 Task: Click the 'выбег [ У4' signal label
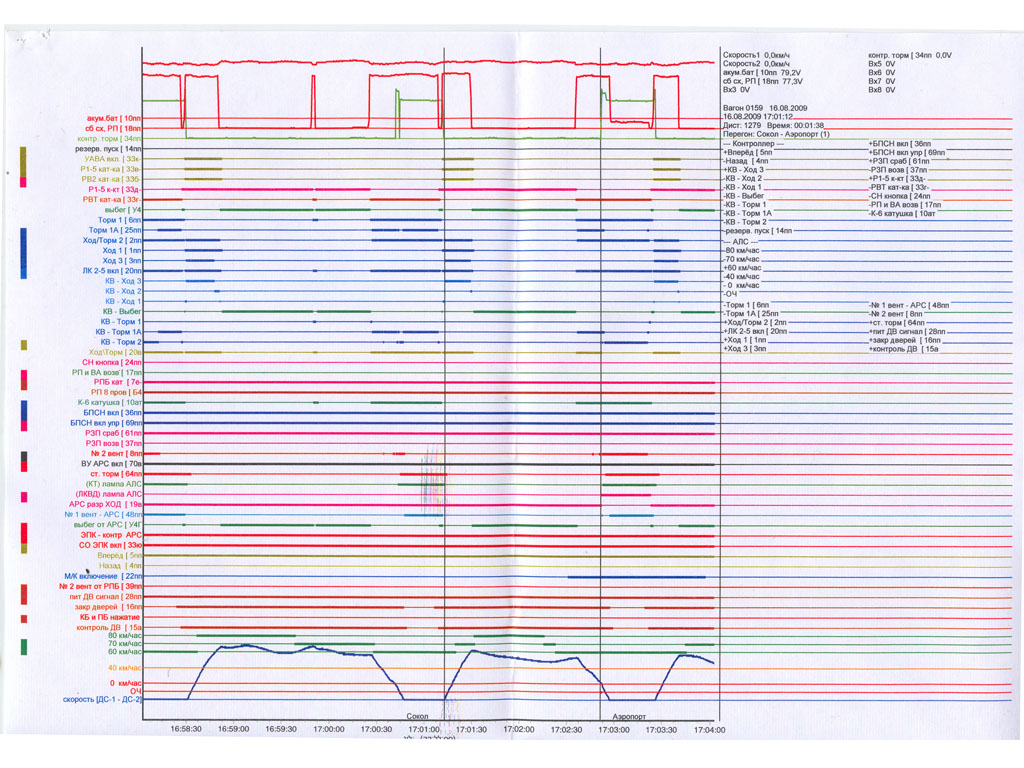(x=124, y=210)
